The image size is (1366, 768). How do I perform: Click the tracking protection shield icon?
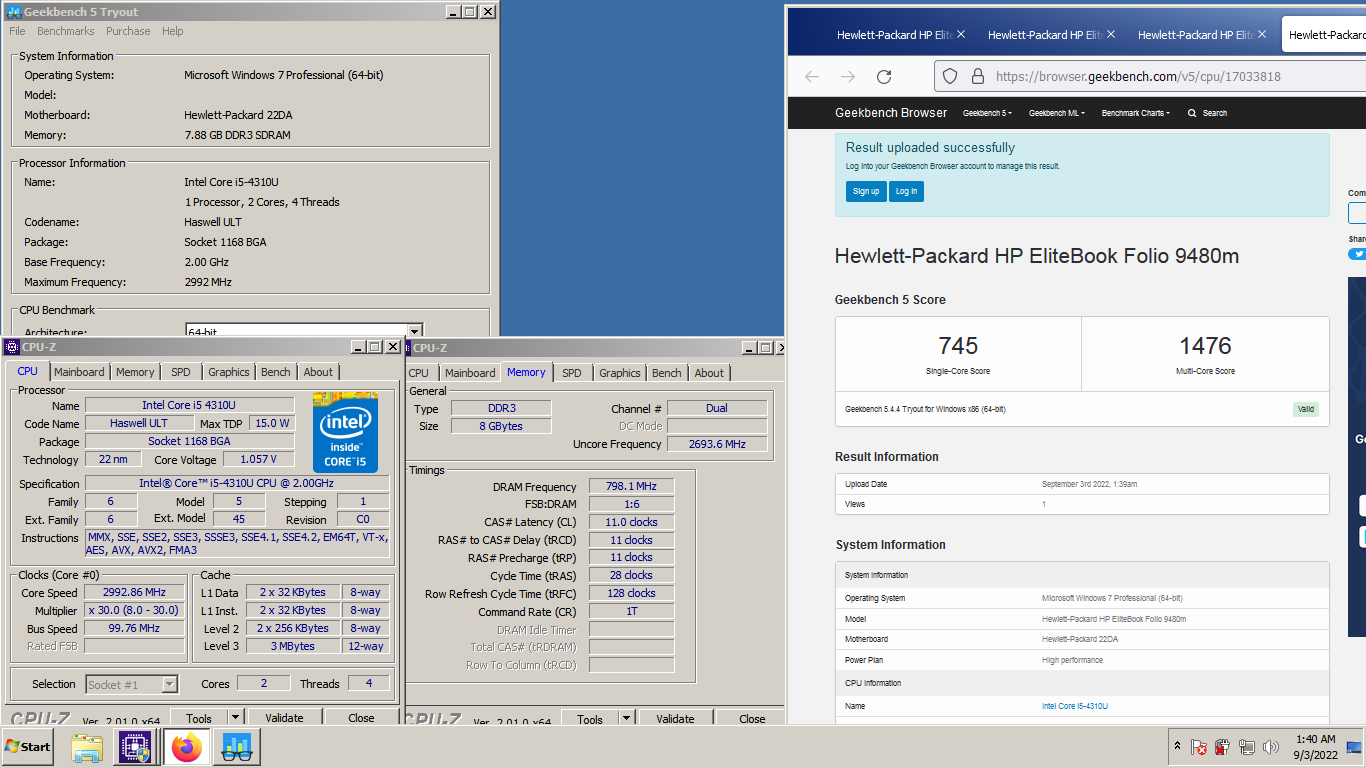tap(951, 76)
